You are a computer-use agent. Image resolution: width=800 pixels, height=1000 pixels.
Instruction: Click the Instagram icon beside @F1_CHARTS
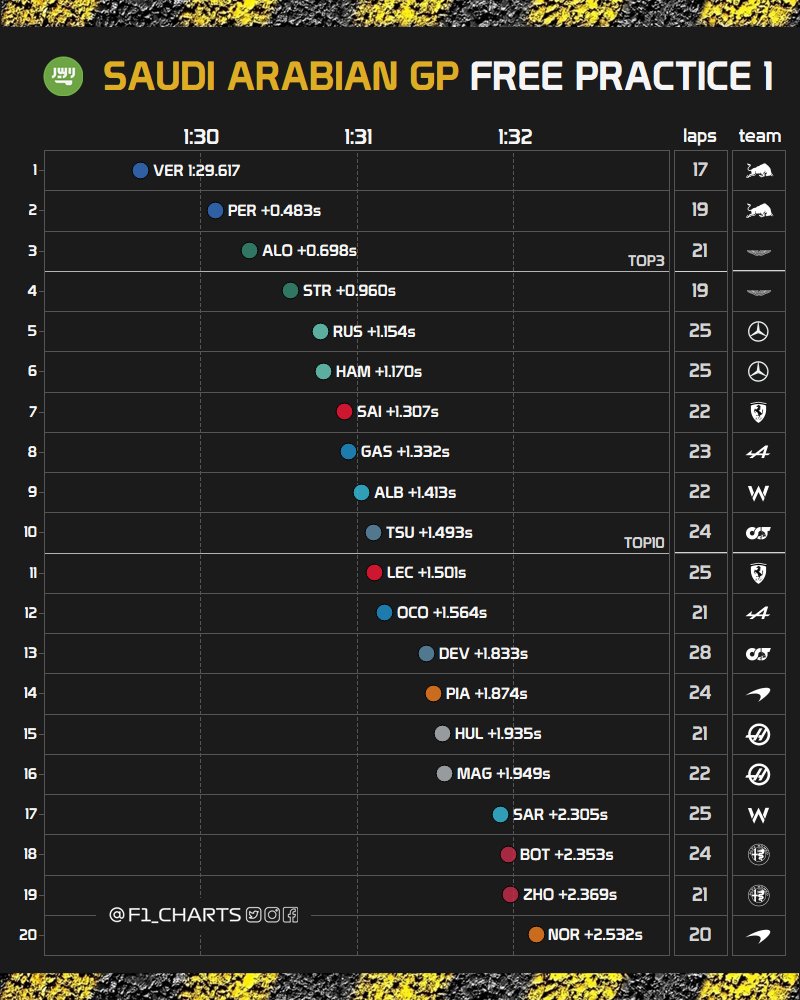271,915
